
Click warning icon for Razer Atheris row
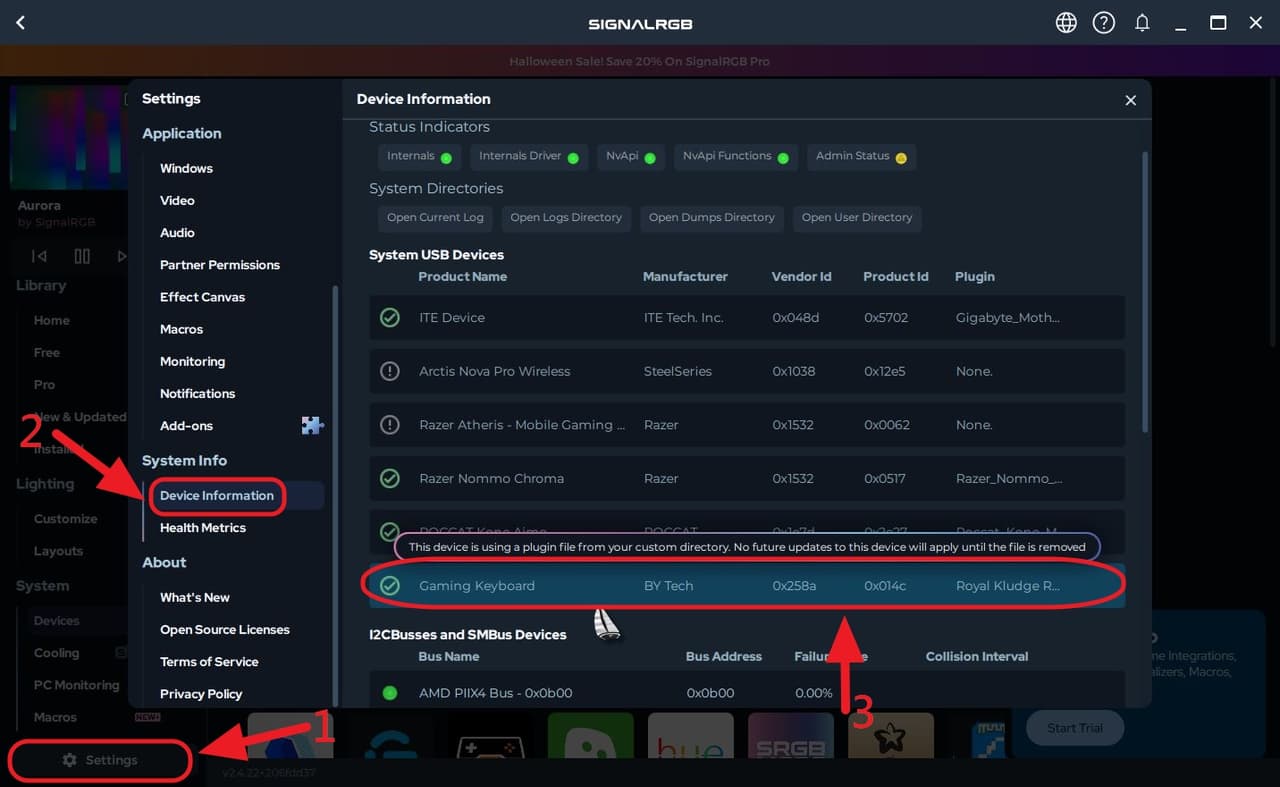(390, 425)
